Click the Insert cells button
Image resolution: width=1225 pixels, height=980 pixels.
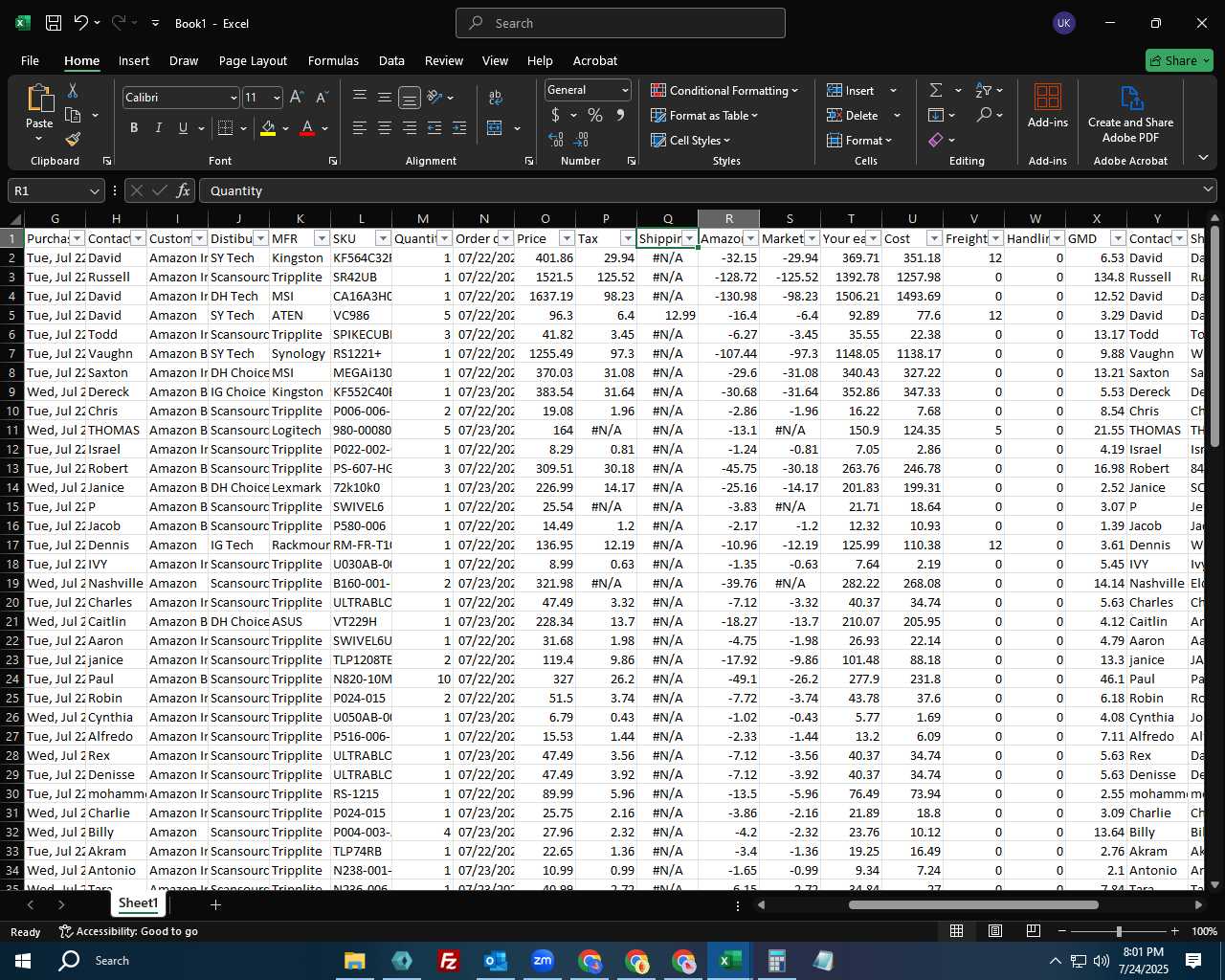[x=852, y=90]
